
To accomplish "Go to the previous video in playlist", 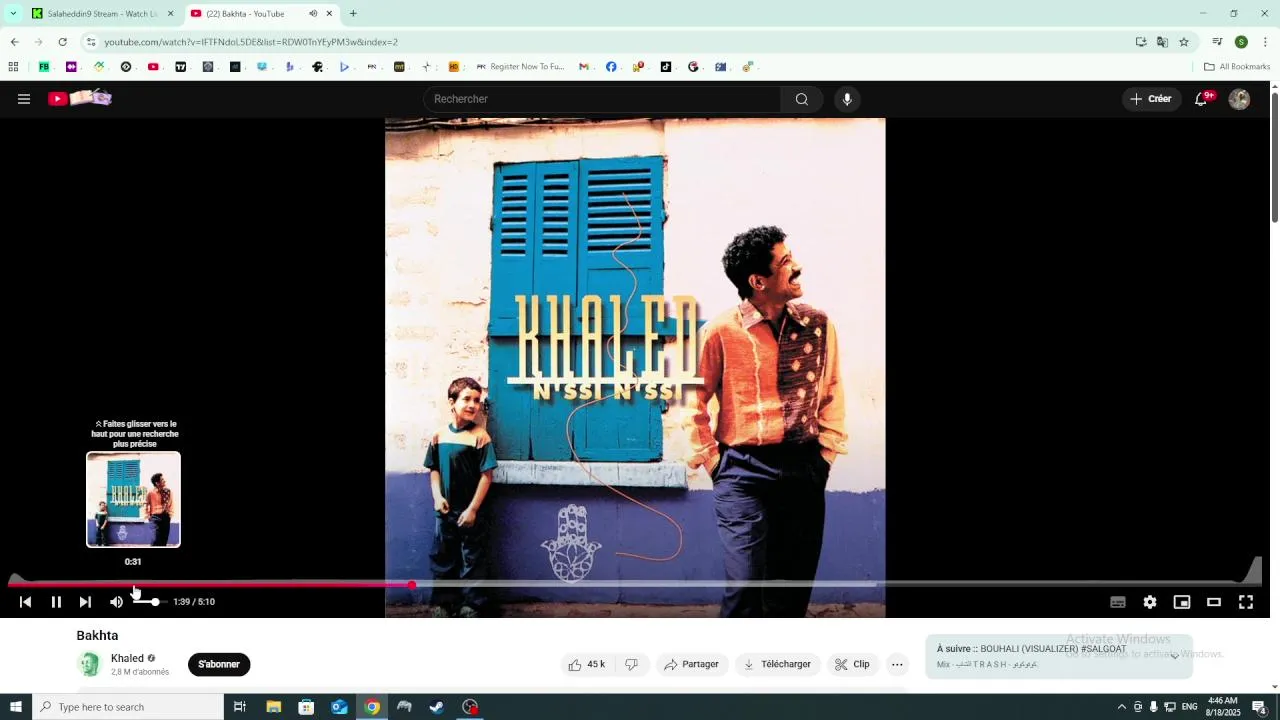I will [x=26, y=602].
